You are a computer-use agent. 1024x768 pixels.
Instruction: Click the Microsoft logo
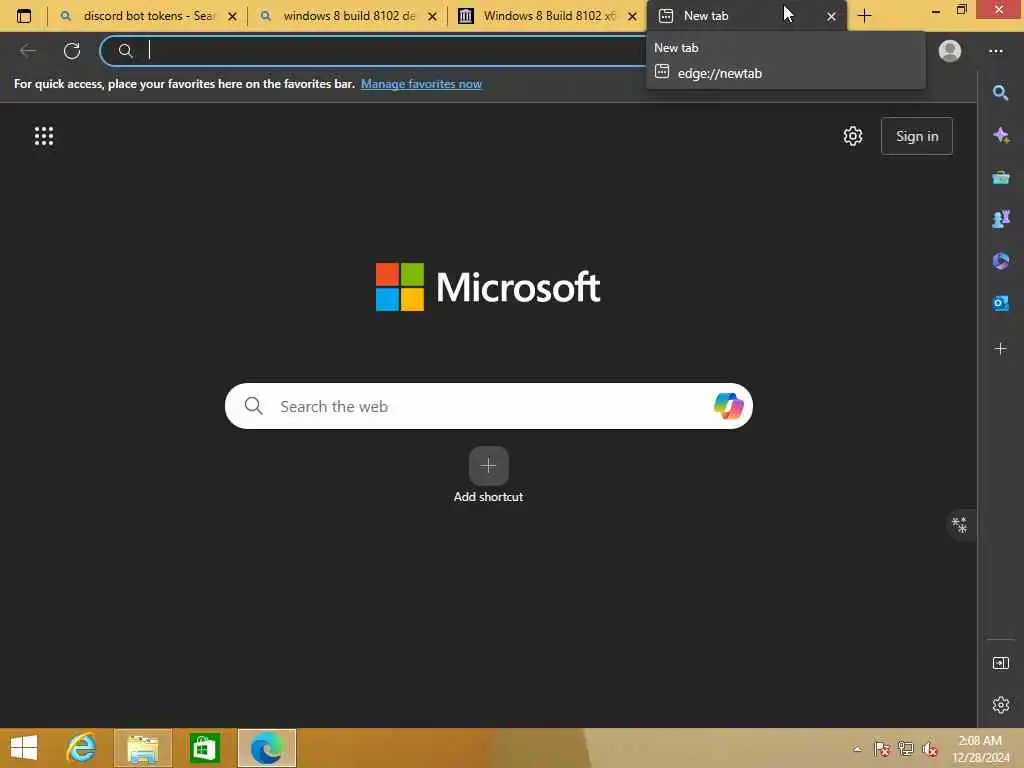click(488, 287)
